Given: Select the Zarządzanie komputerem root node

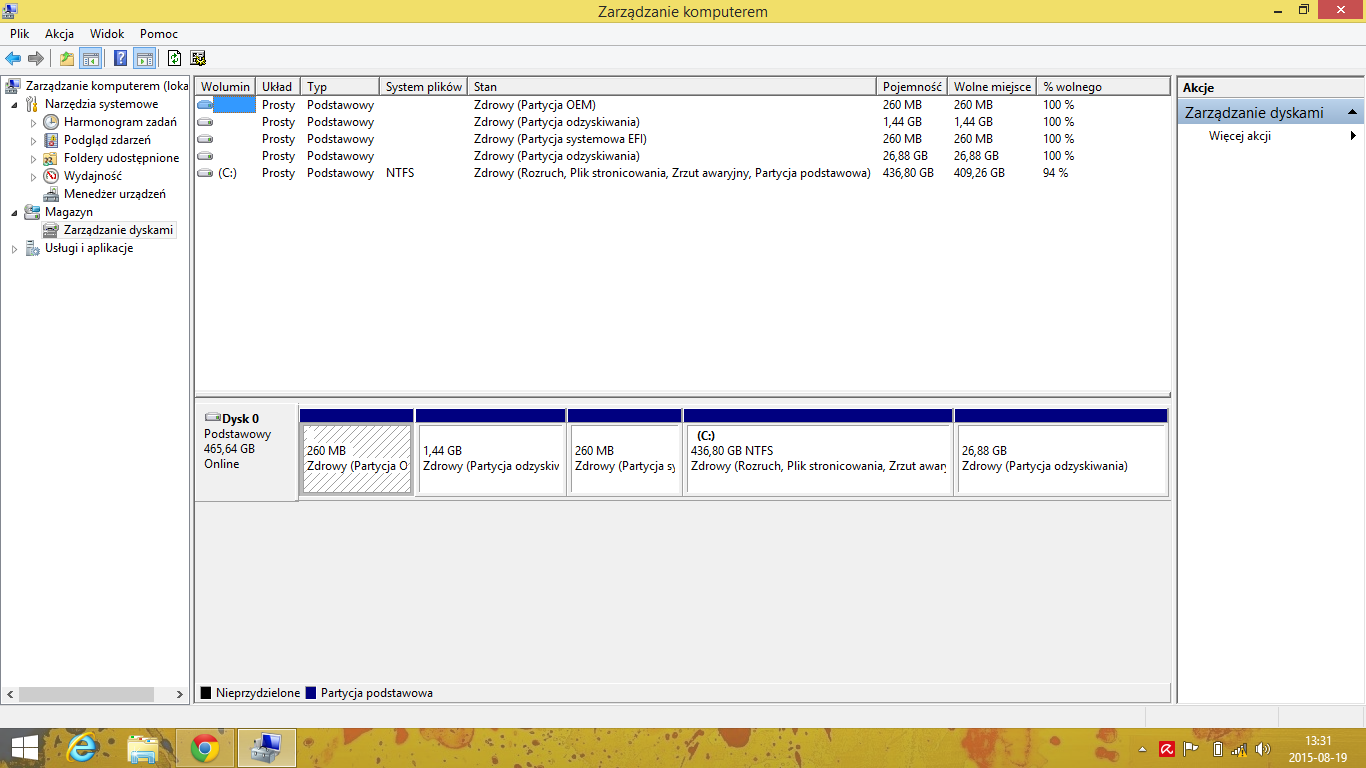Looking at the screenshot, I should 107,86.
